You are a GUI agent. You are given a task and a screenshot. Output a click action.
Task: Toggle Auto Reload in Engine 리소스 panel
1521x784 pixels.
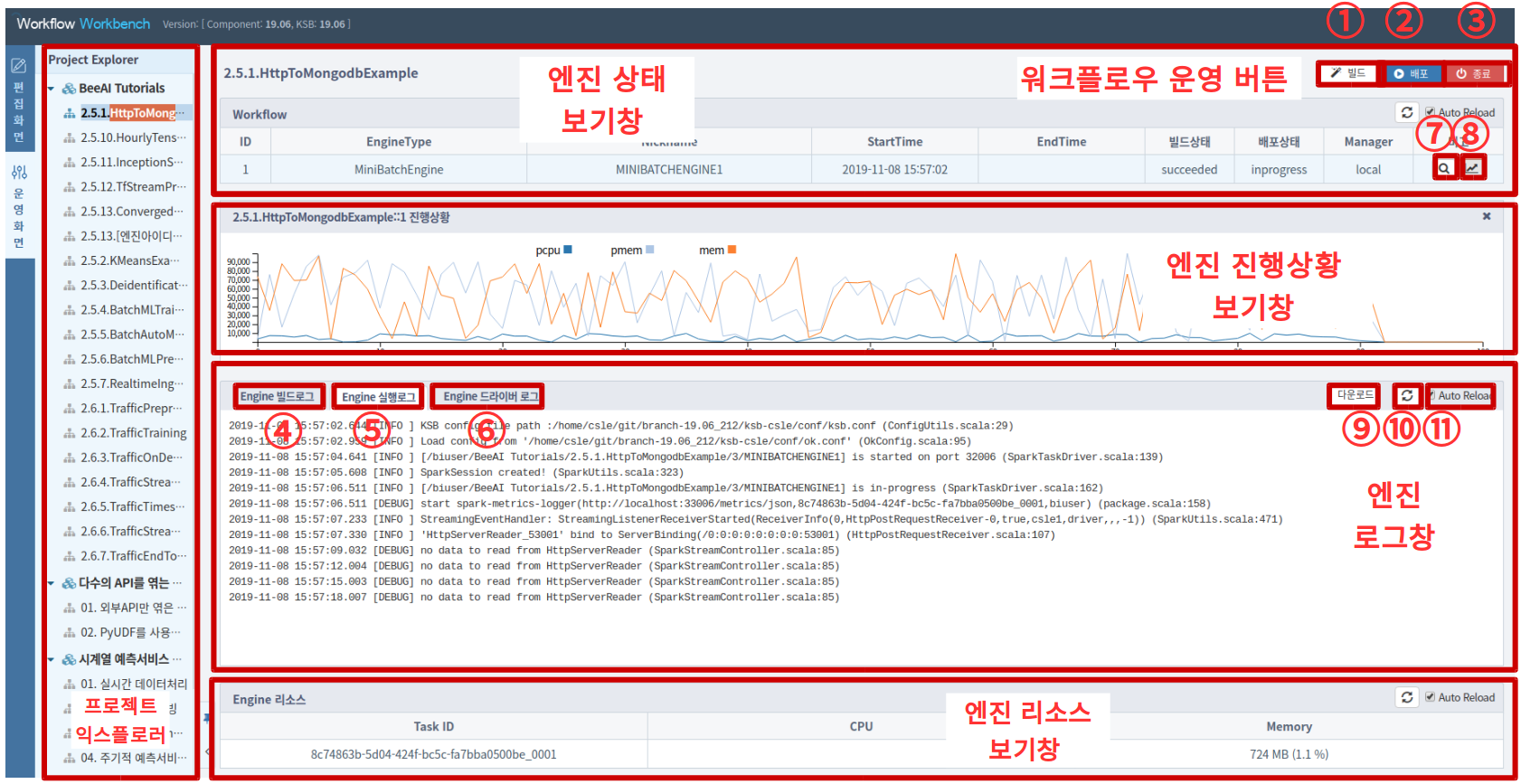click(x=1430, y=697)
